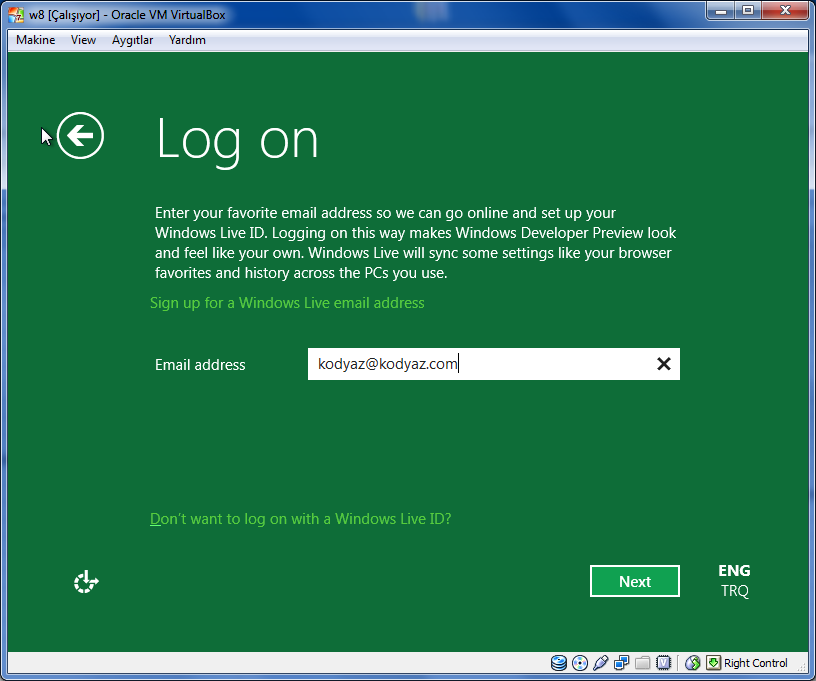Switch keyboard layout to TRQ
This screenshot has width=816, height=681.
pos(734,591)
